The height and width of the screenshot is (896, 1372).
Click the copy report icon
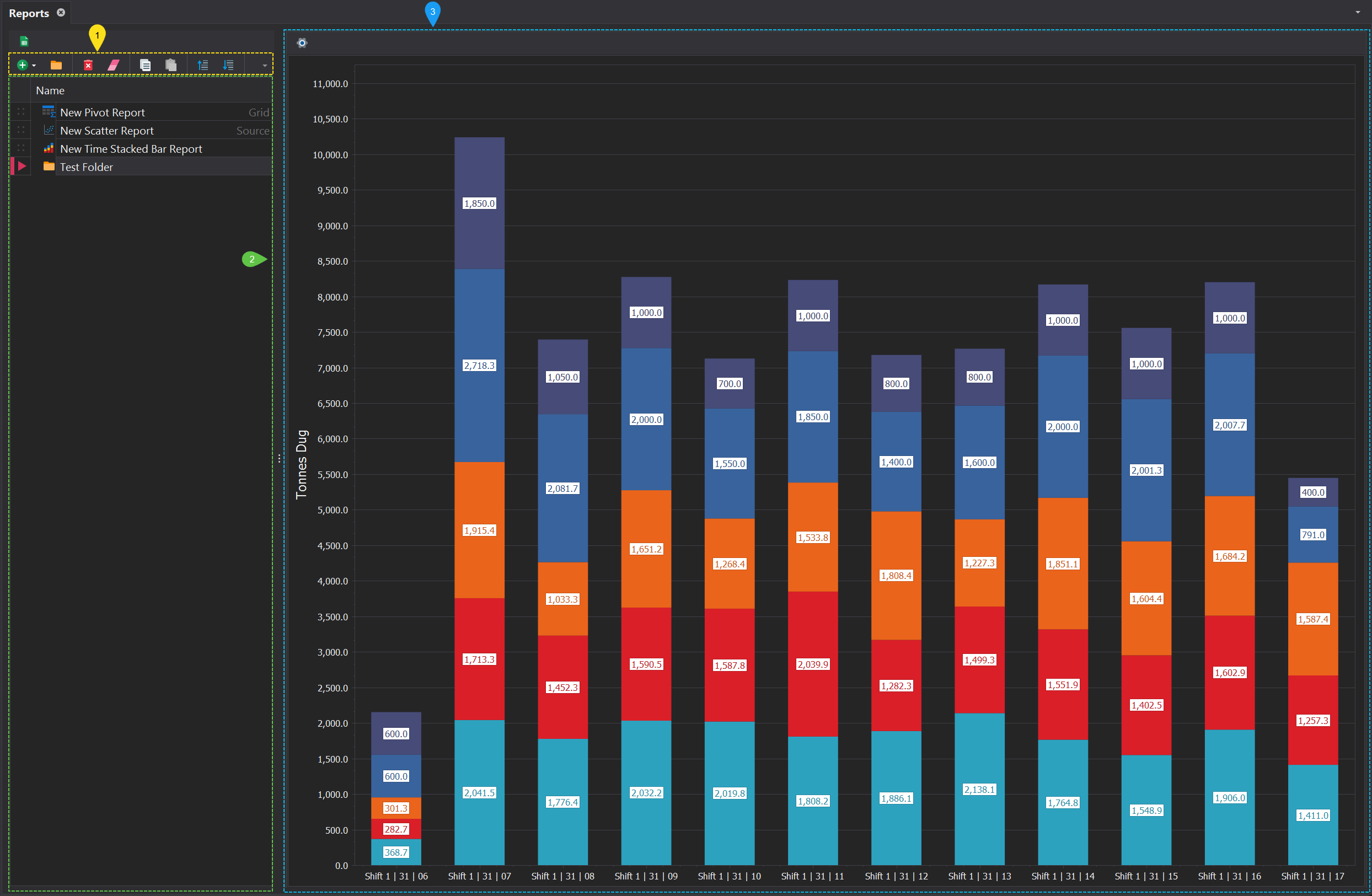(x=145, y=65)
